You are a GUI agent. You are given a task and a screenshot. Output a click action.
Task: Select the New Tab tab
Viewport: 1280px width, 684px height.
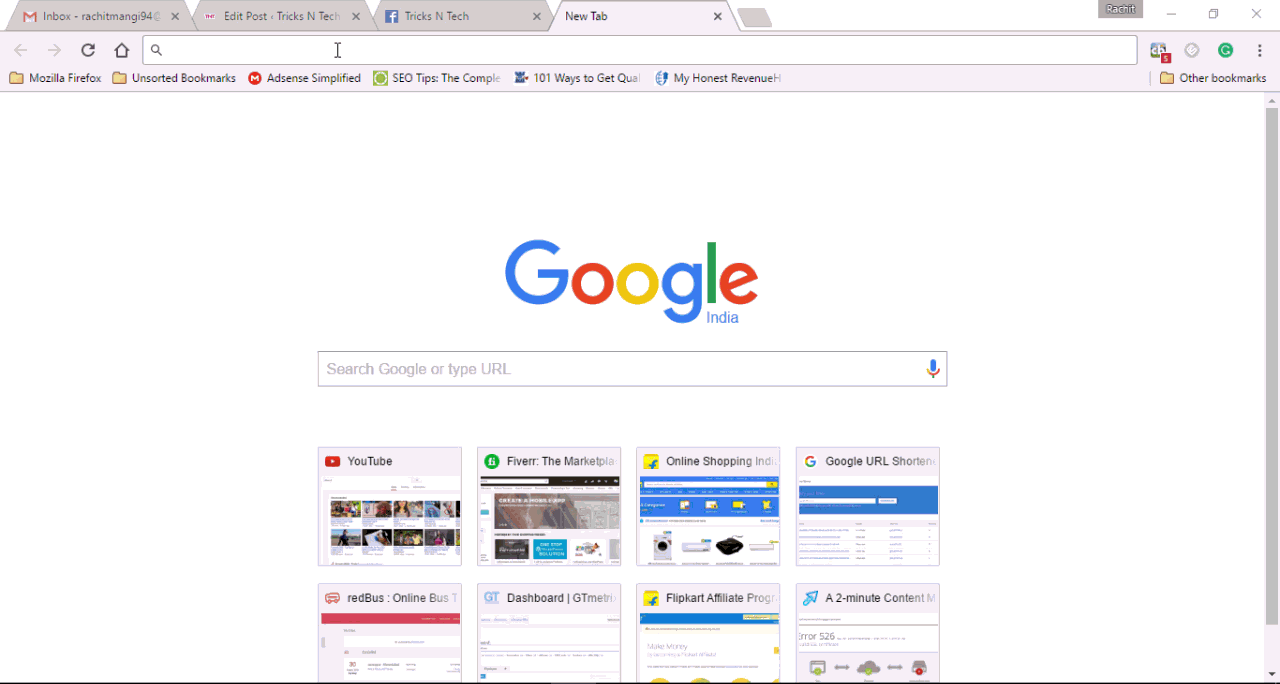[643, 16]
